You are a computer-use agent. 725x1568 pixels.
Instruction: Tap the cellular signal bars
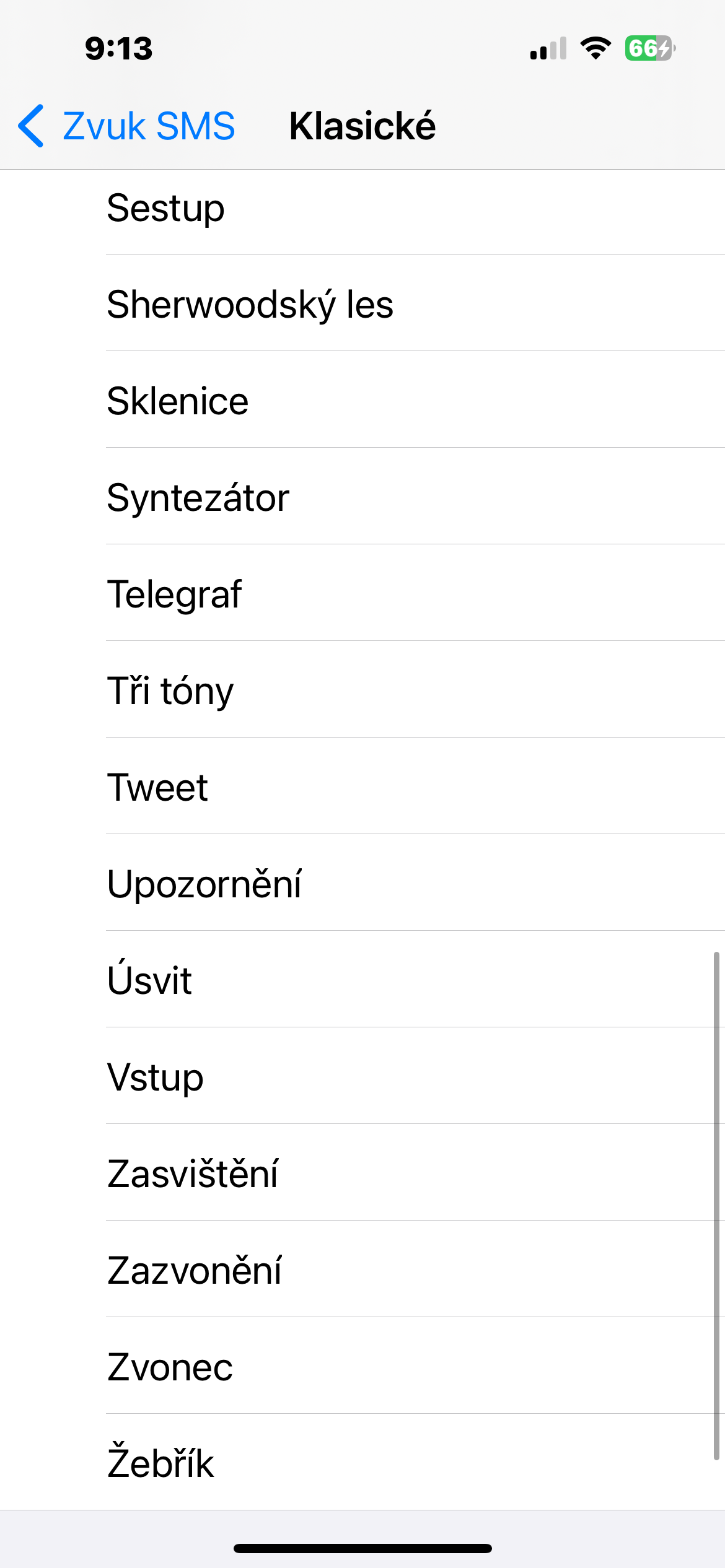[x=548, y=48]
